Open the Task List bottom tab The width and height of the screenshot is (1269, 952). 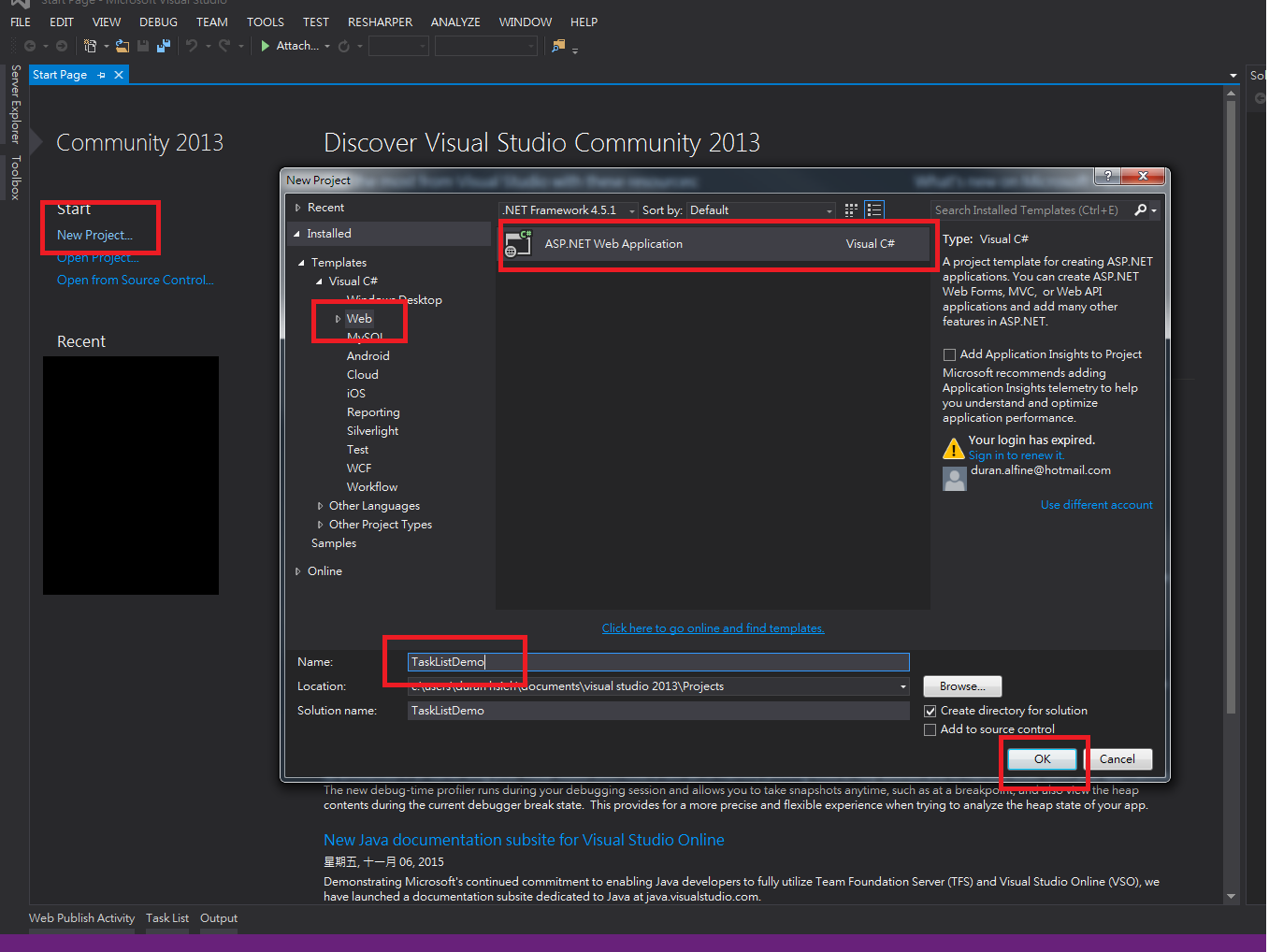pos(167,918)
